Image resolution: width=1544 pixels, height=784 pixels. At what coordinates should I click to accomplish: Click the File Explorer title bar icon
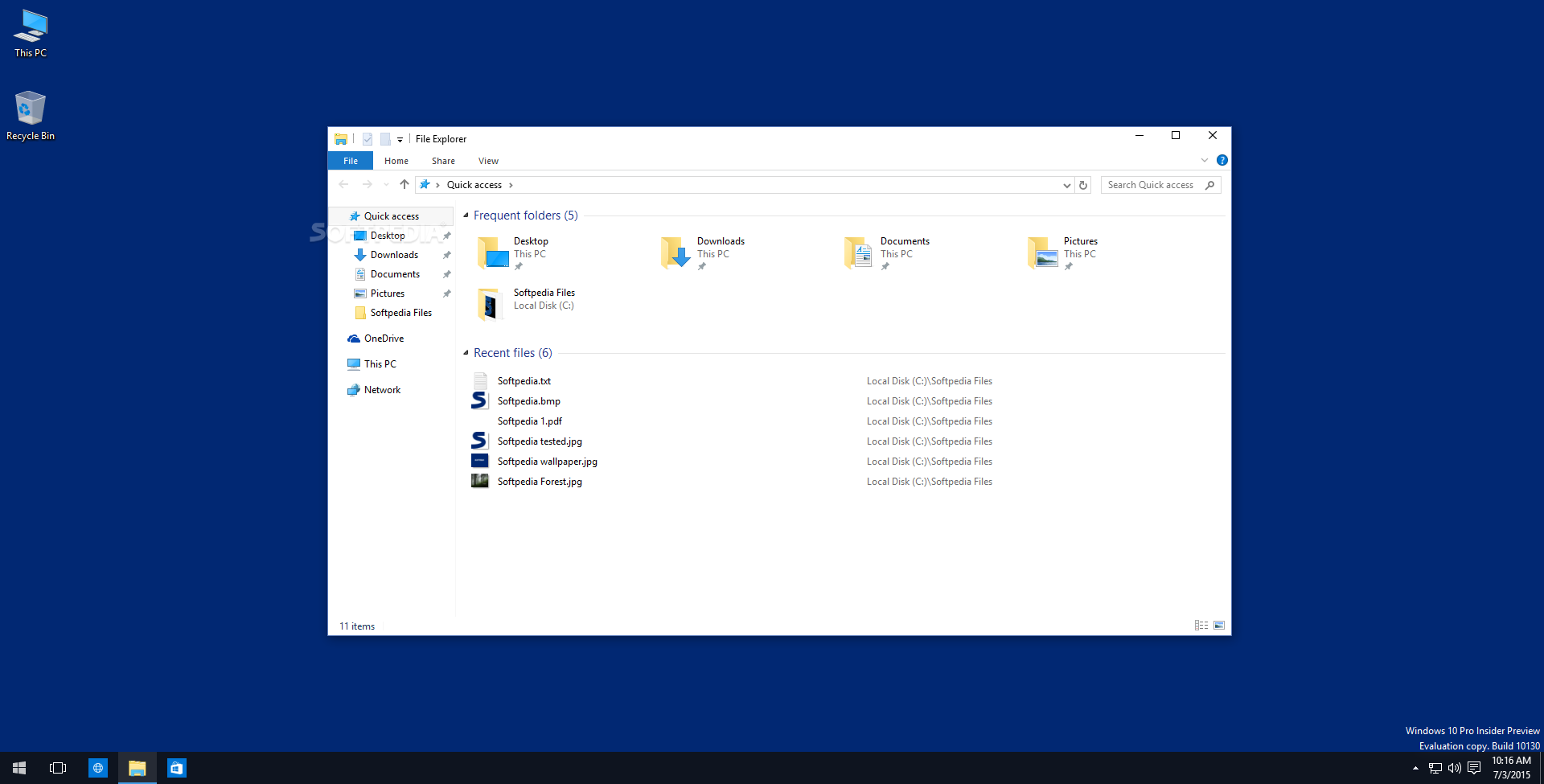click(x=341, y=139)
